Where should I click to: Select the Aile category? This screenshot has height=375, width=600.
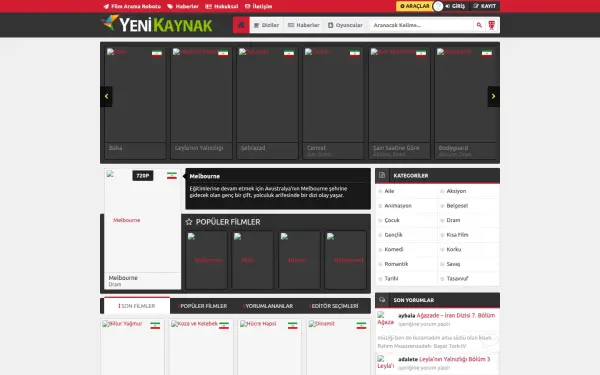click(x=389, y=191)
